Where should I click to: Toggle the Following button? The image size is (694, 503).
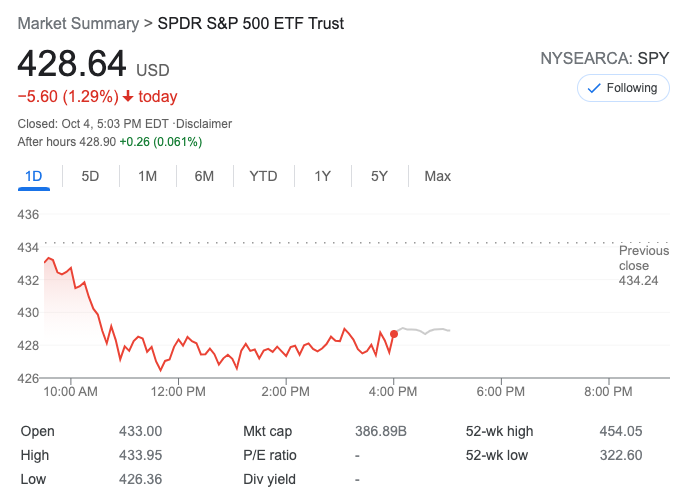[622, 88]
